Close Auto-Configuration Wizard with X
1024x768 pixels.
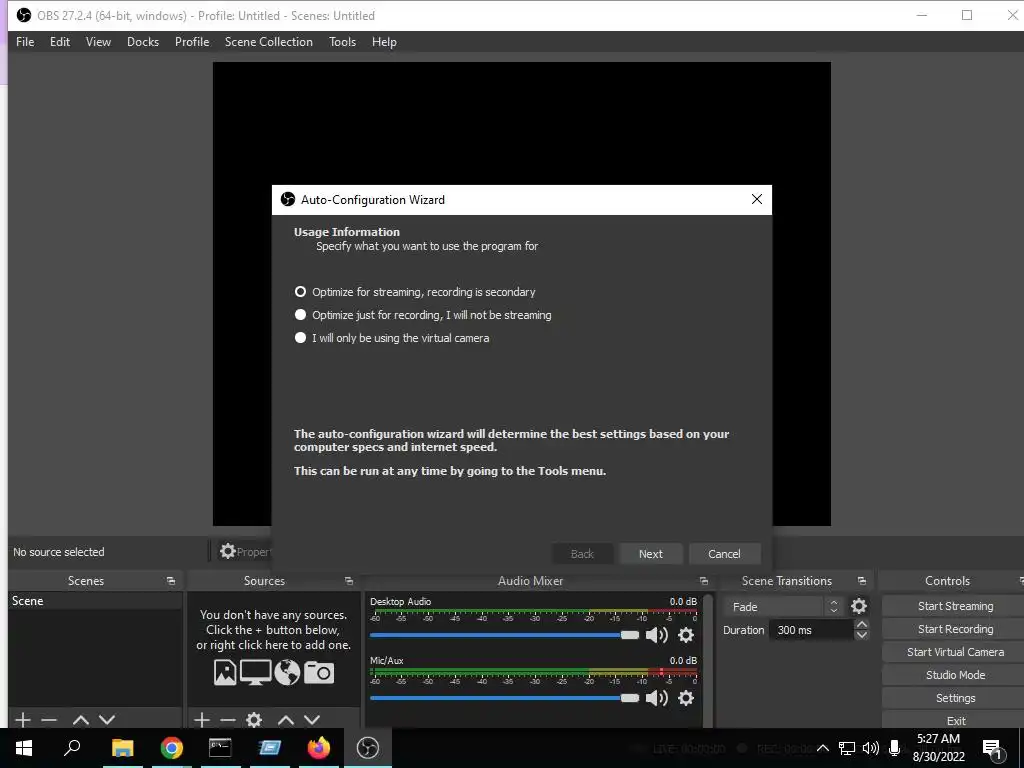click(x=757, y=199)
